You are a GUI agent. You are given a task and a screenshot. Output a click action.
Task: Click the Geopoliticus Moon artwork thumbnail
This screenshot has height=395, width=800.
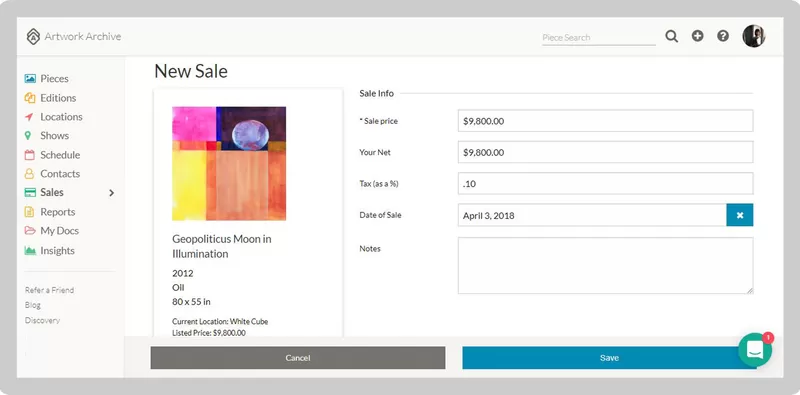[x=229, y=163]
